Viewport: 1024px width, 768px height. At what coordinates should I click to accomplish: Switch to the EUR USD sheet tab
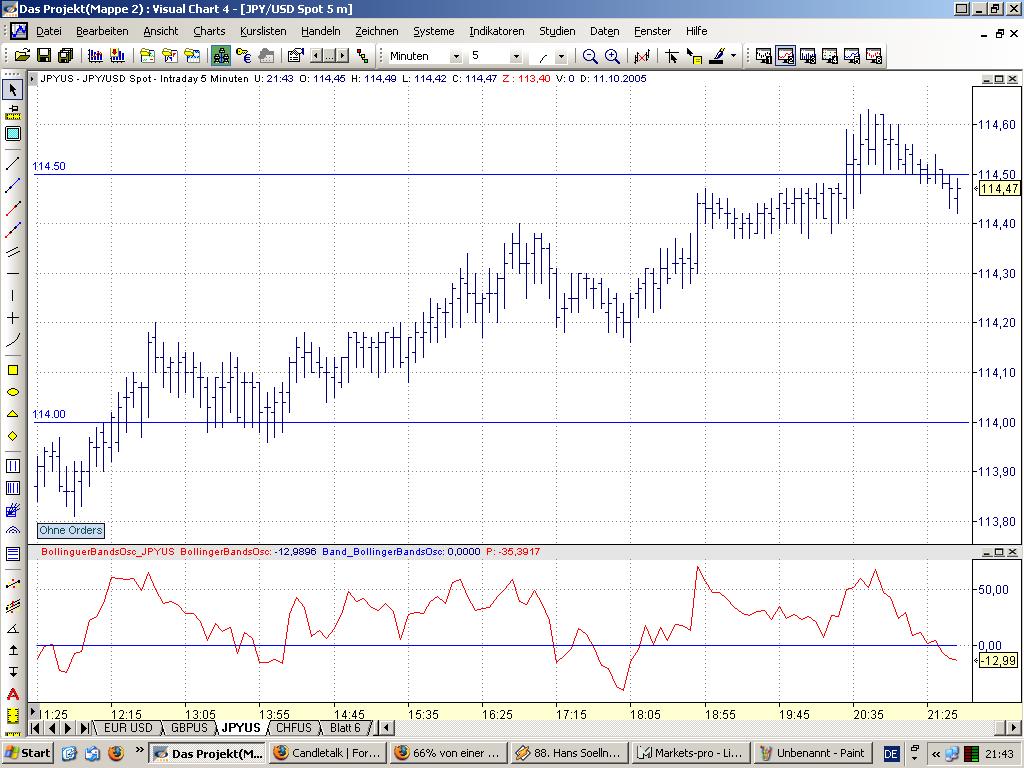point(128,728)
